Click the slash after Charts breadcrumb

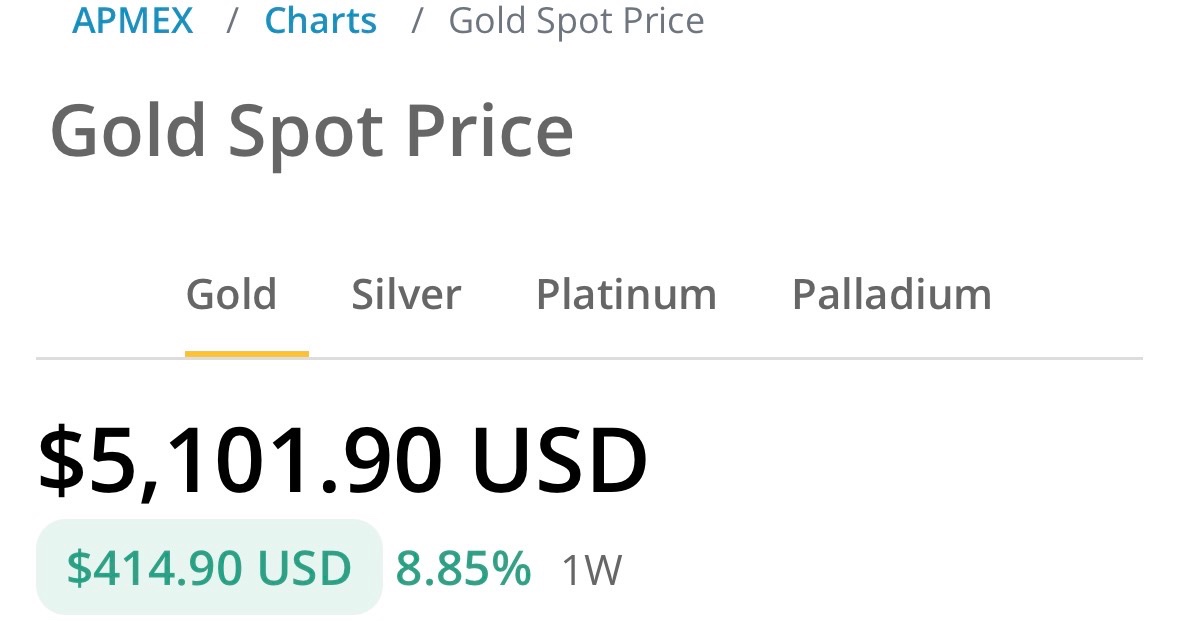(x=416, y=20)
